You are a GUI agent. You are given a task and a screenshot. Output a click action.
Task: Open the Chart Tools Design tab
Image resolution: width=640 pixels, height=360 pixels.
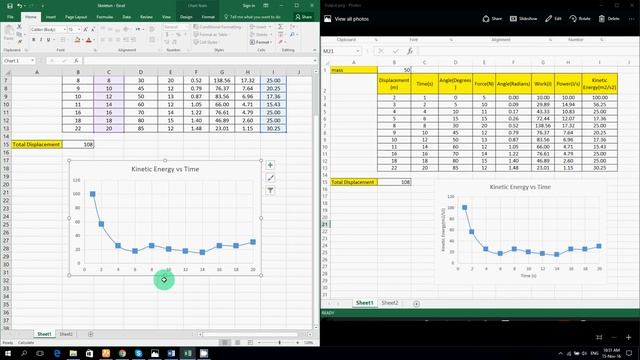pyautogui.click(x=186, y=17)
